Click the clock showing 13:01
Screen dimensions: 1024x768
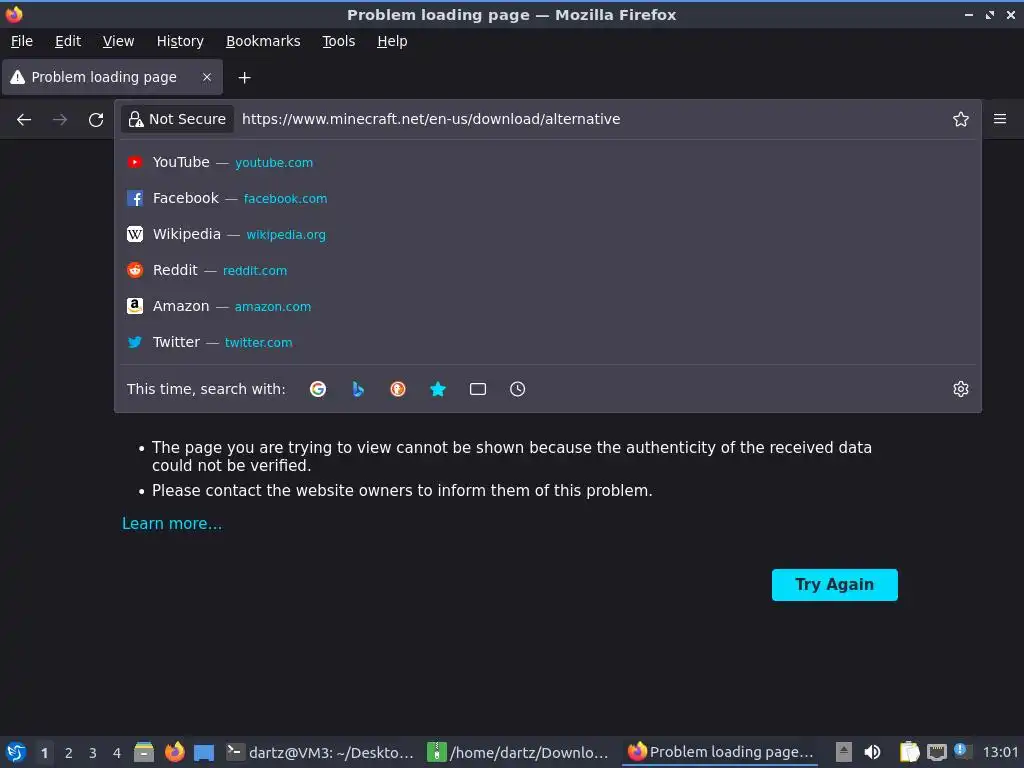tap(1000, 752)
